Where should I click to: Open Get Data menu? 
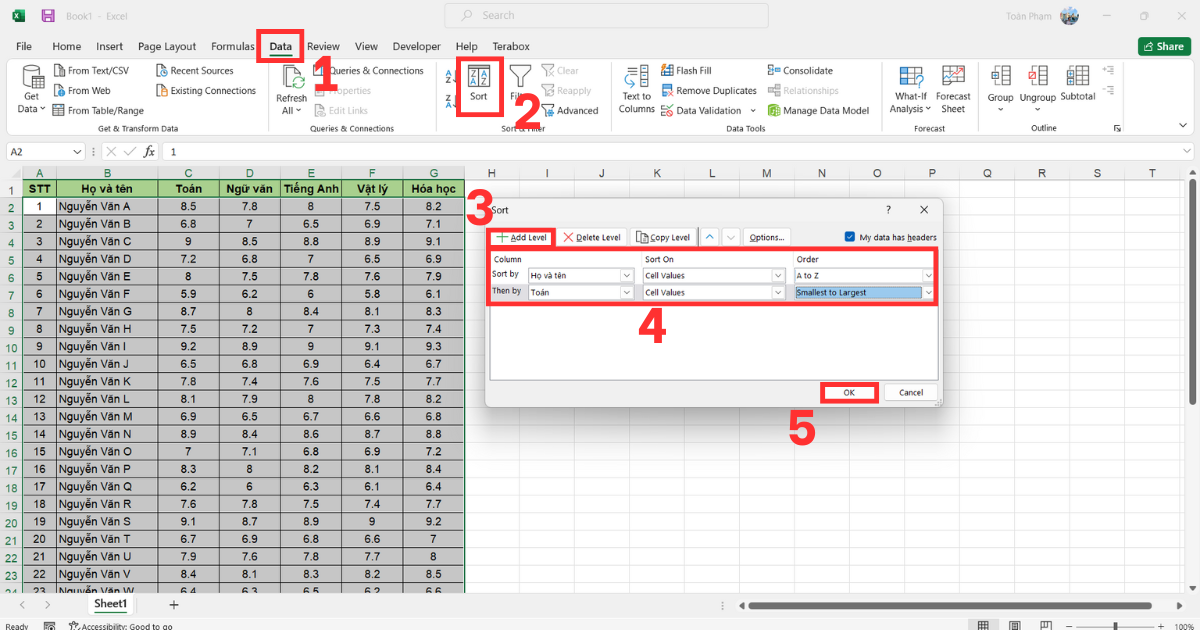point(32,90)
